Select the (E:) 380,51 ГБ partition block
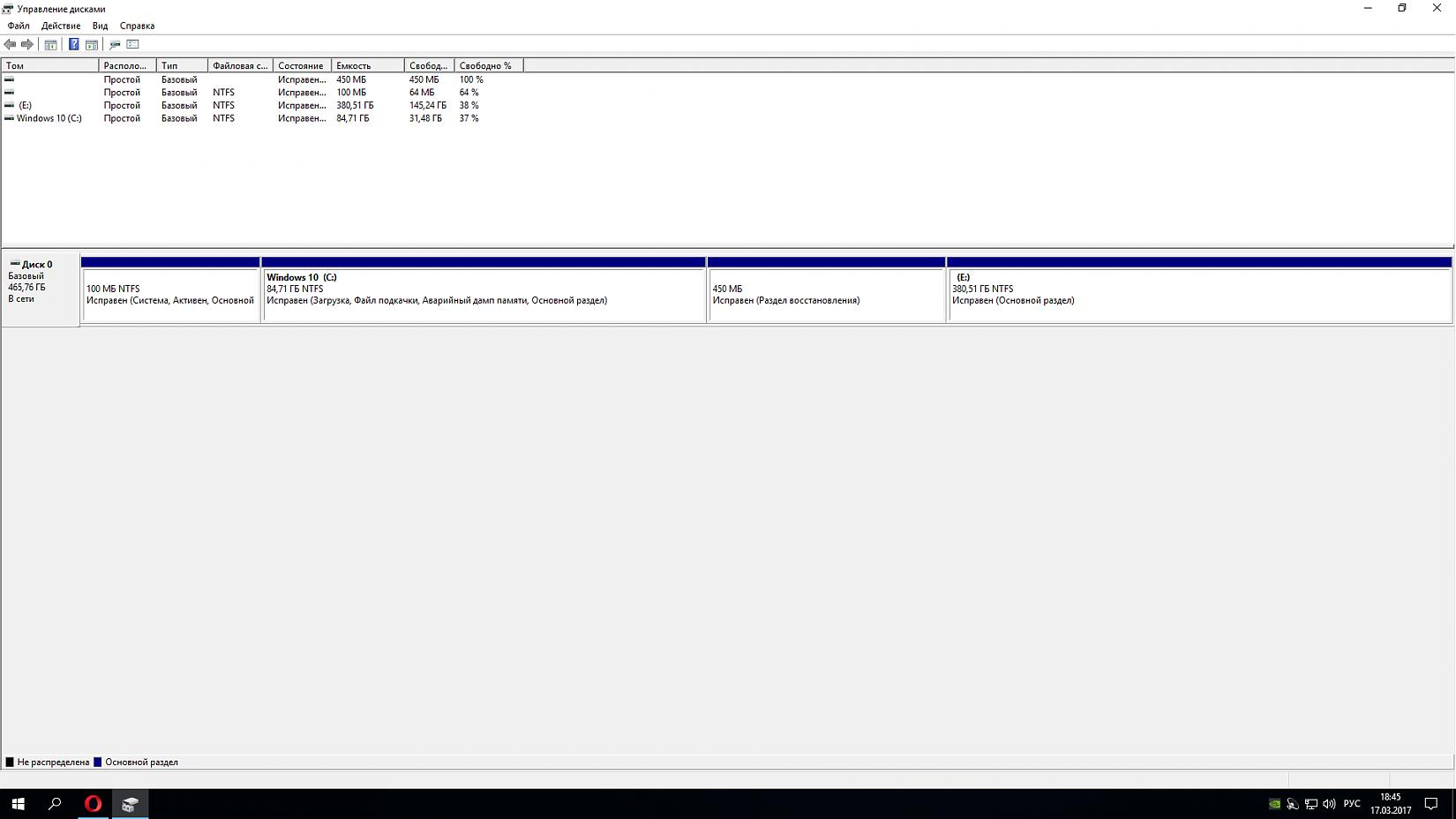Viewport: 1456px width, 819px height. tap(1199, 289)
